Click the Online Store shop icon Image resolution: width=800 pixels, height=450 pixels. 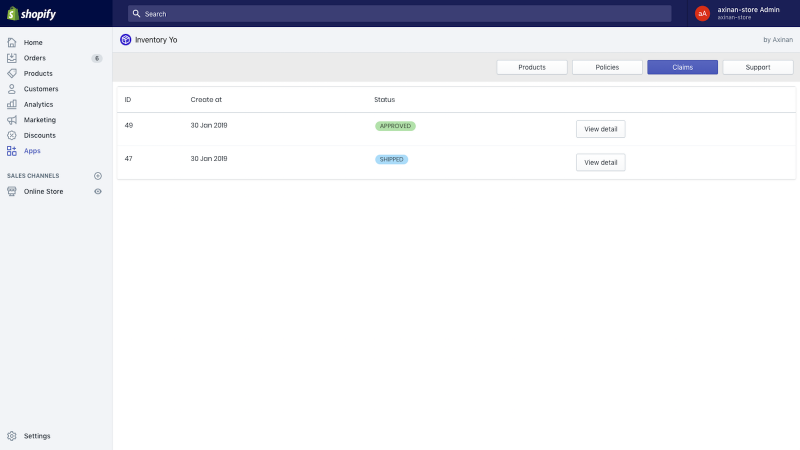tap(12, 191)
